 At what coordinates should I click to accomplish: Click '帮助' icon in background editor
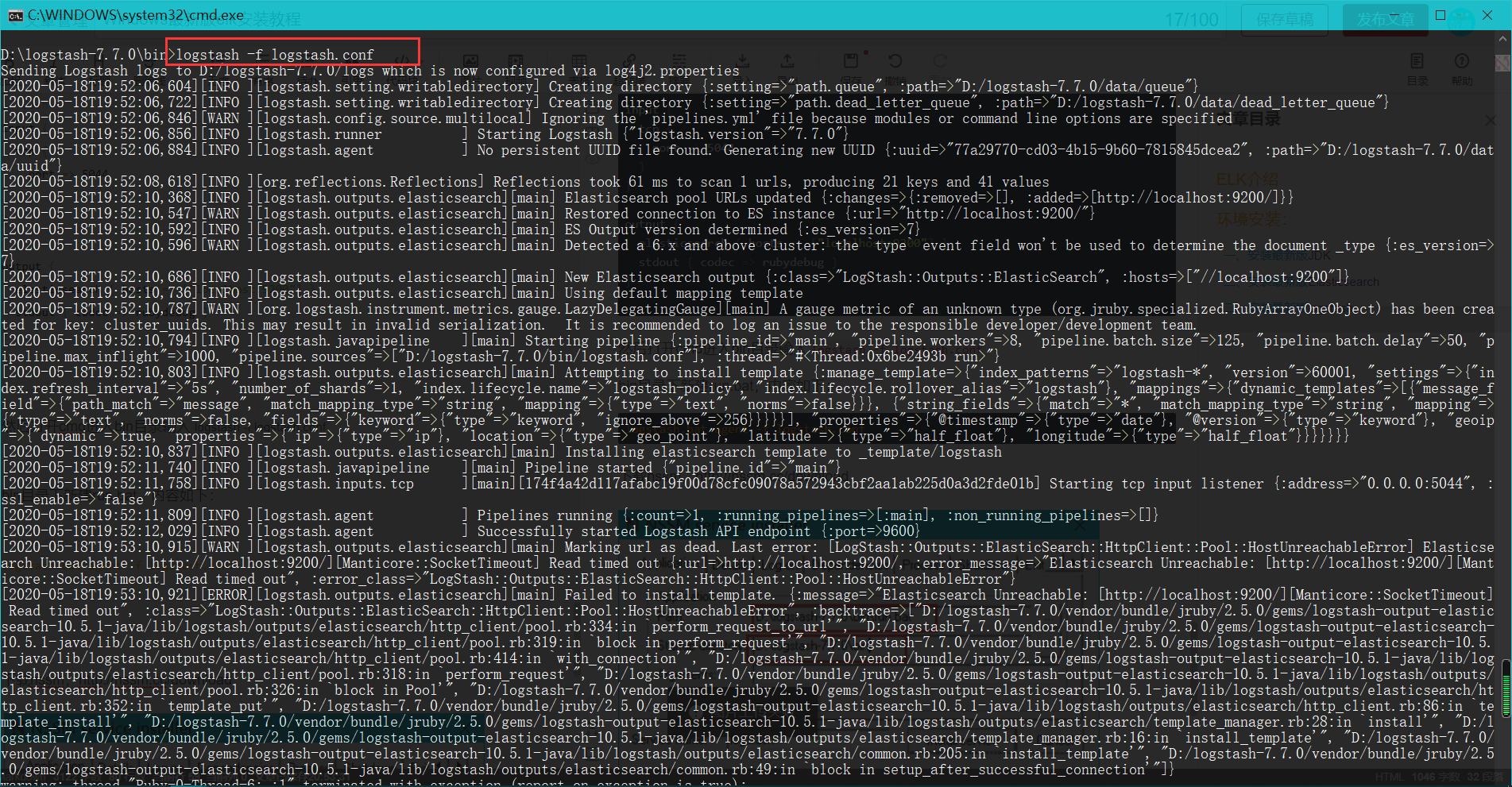click(x=1462, y=69)
